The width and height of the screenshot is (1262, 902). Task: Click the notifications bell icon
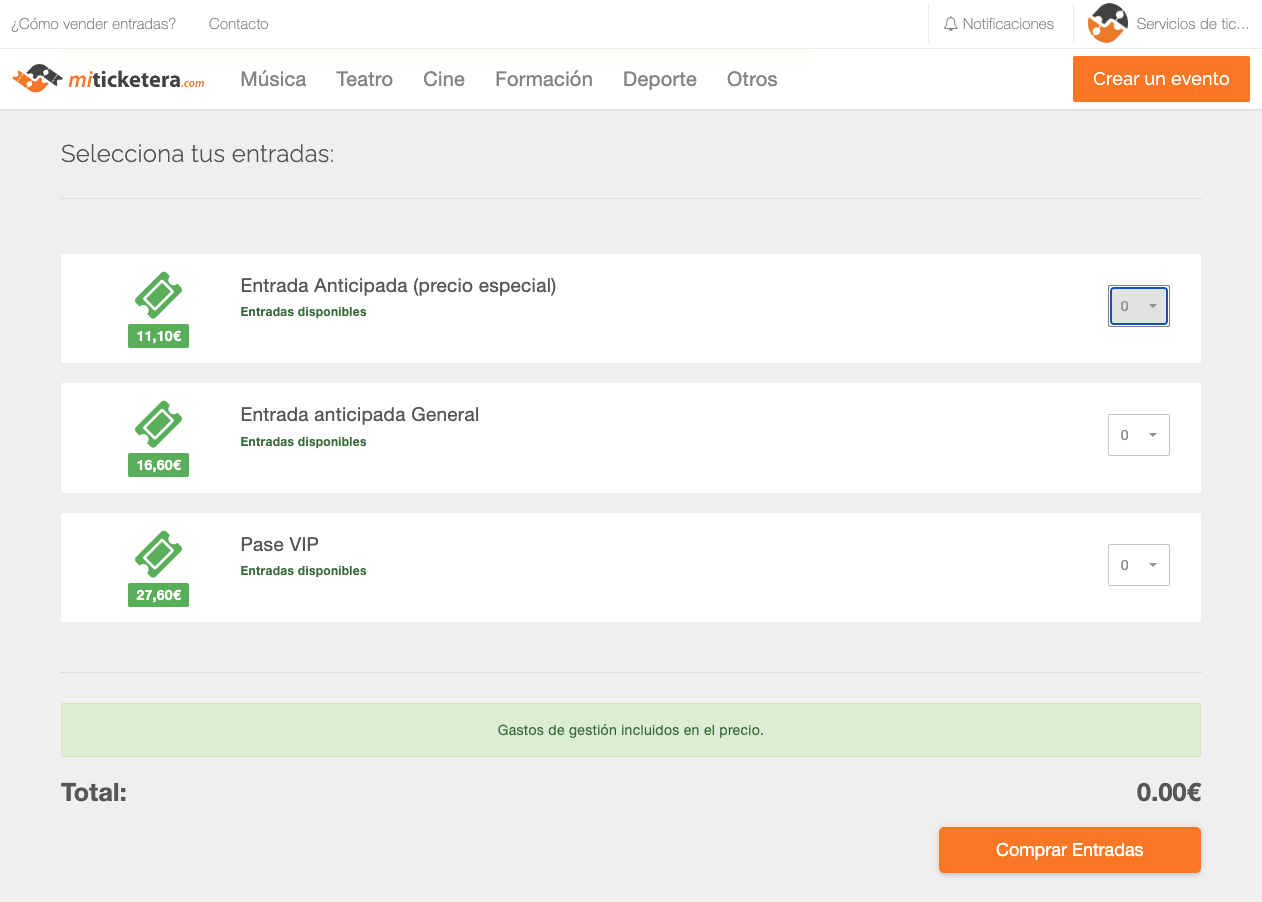pyautogui.click(x=950, y=24)
